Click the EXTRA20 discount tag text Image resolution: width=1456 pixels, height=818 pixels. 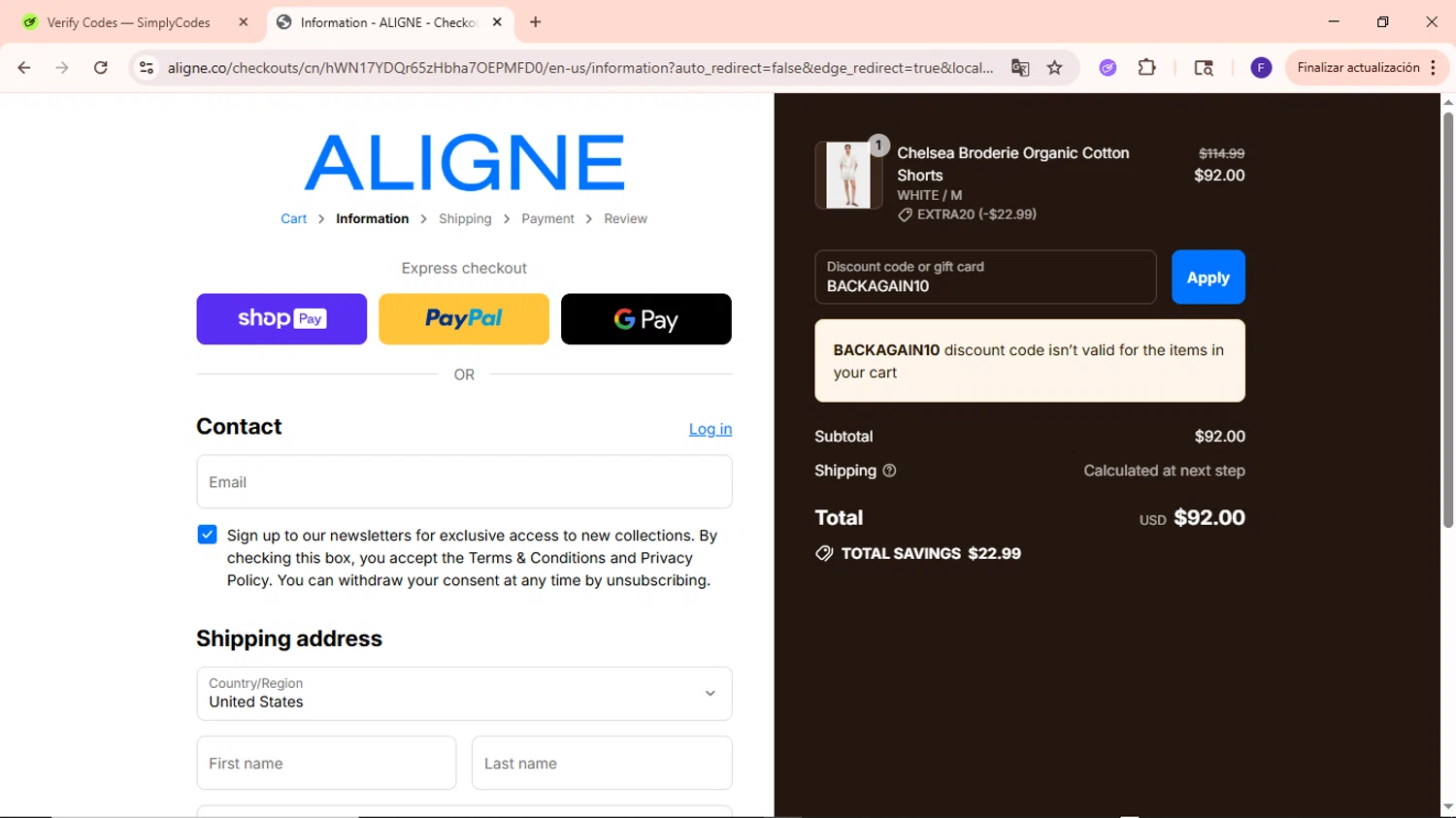tap(976, 214)
